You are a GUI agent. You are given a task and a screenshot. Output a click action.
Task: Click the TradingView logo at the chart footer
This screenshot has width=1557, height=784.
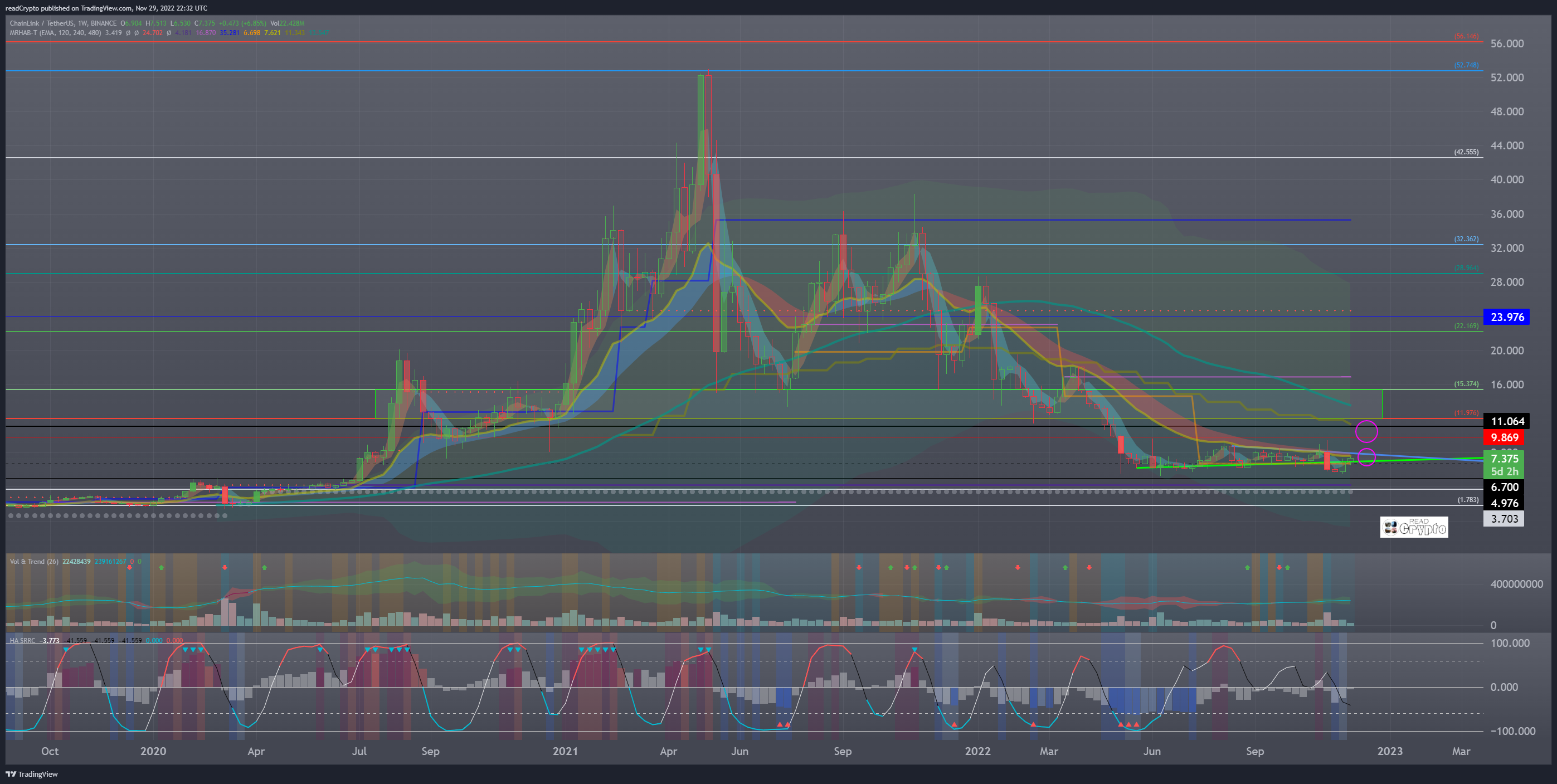(x=32, y=774)
